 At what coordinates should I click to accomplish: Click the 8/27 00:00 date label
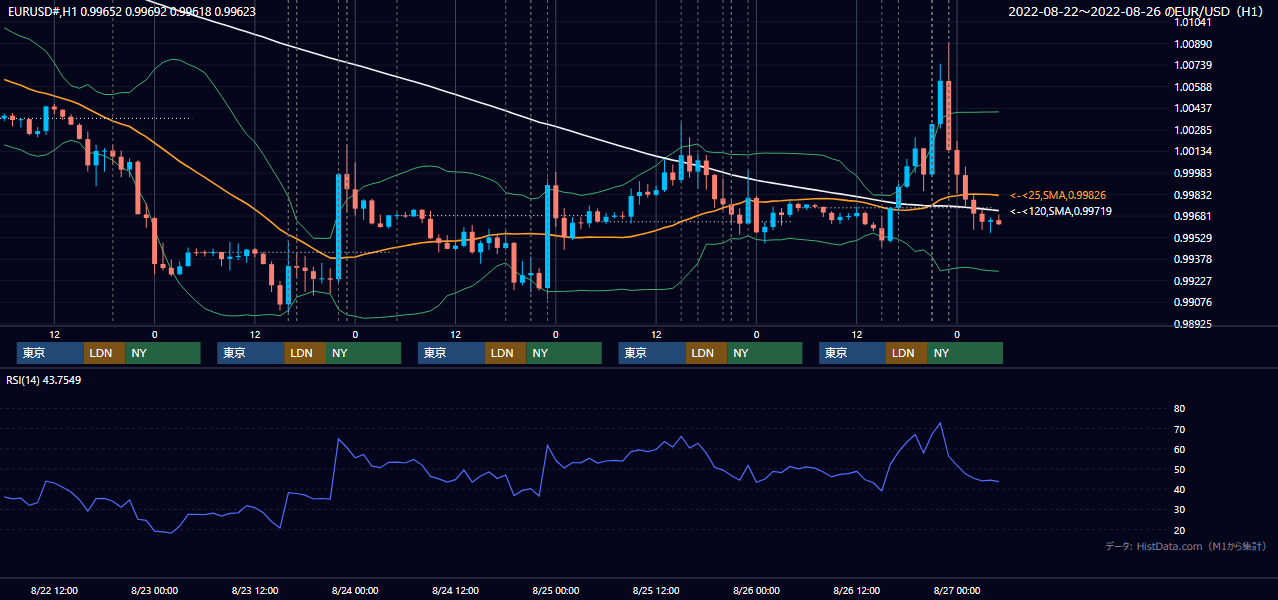click(956, 590)
